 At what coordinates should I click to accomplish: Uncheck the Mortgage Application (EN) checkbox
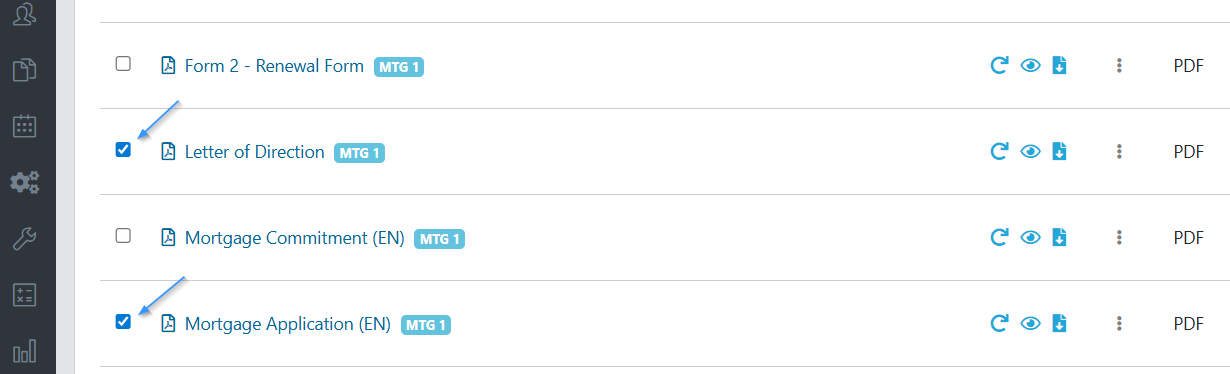(123, 322)
